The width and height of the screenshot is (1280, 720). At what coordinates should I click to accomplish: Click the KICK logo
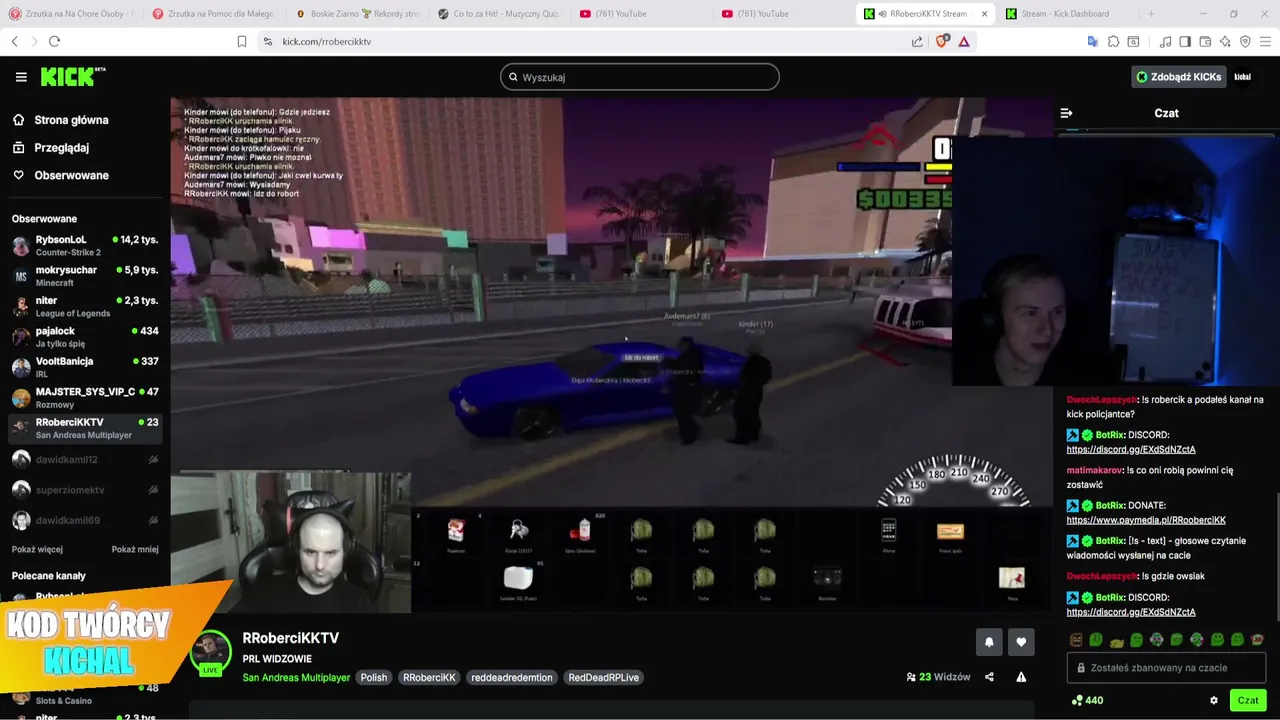(x=72, y=77)
